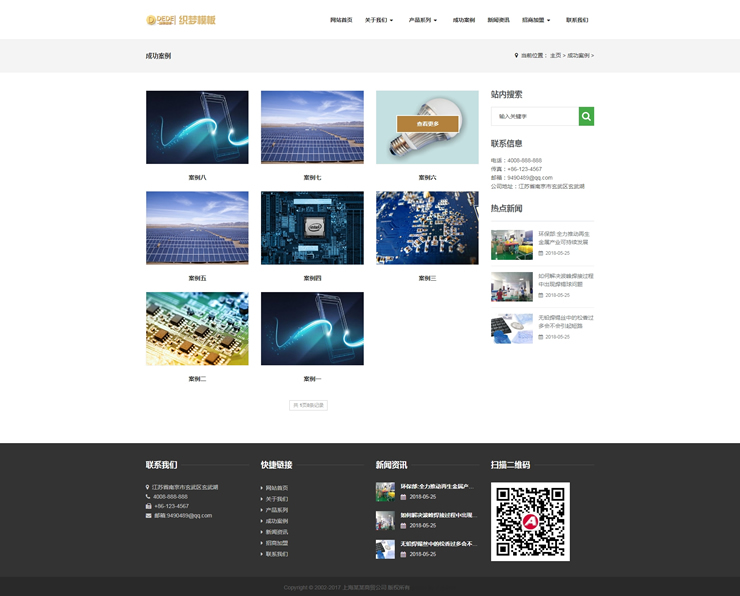The width and height of the screenshot is (740, 596).
Task: Expand the 关于我们 dropdown in the top nav
Action: coord(379,20)
